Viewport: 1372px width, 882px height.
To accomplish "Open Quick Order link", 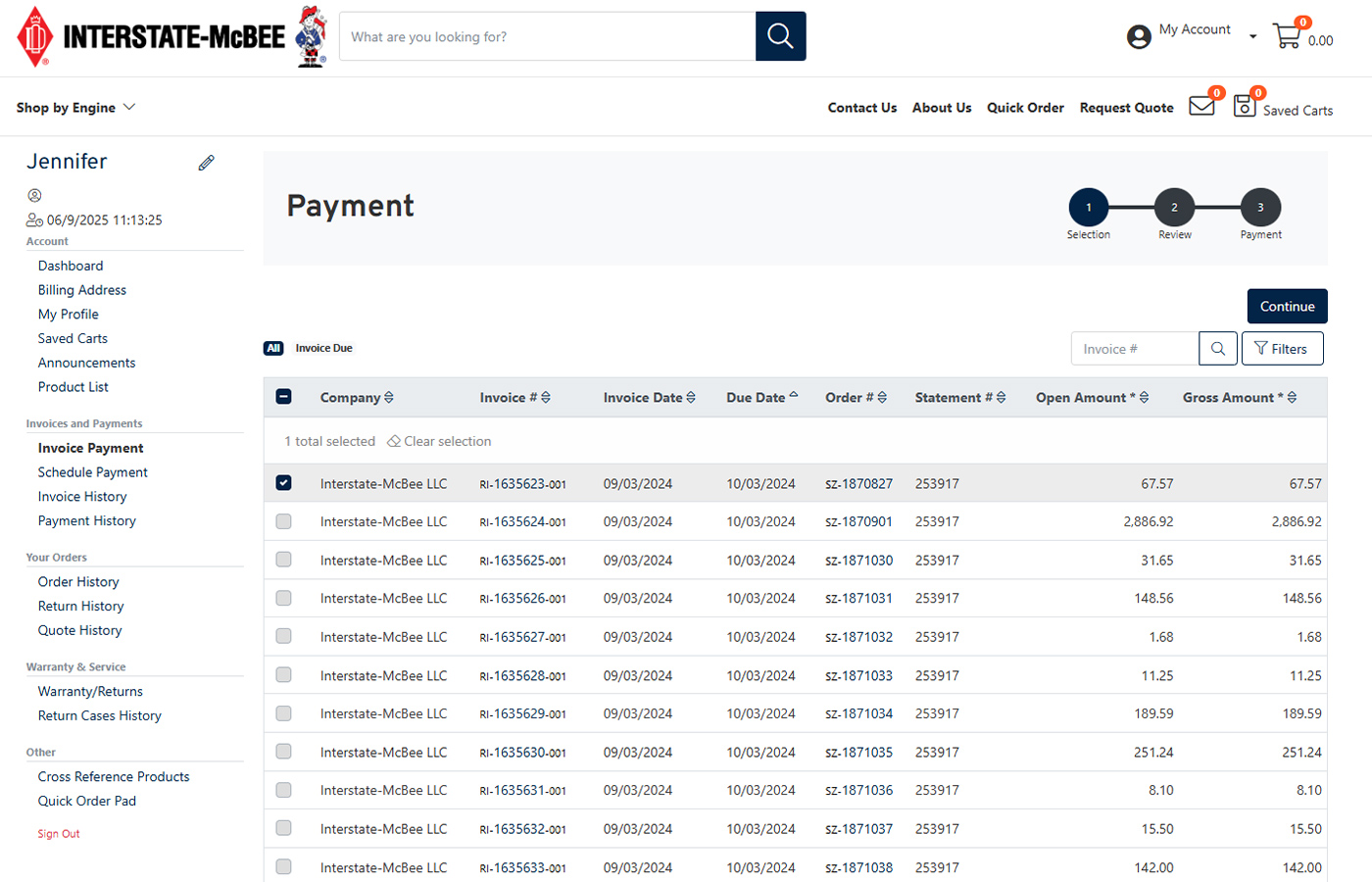I will pyautogui.click(x=1025, y=108).
